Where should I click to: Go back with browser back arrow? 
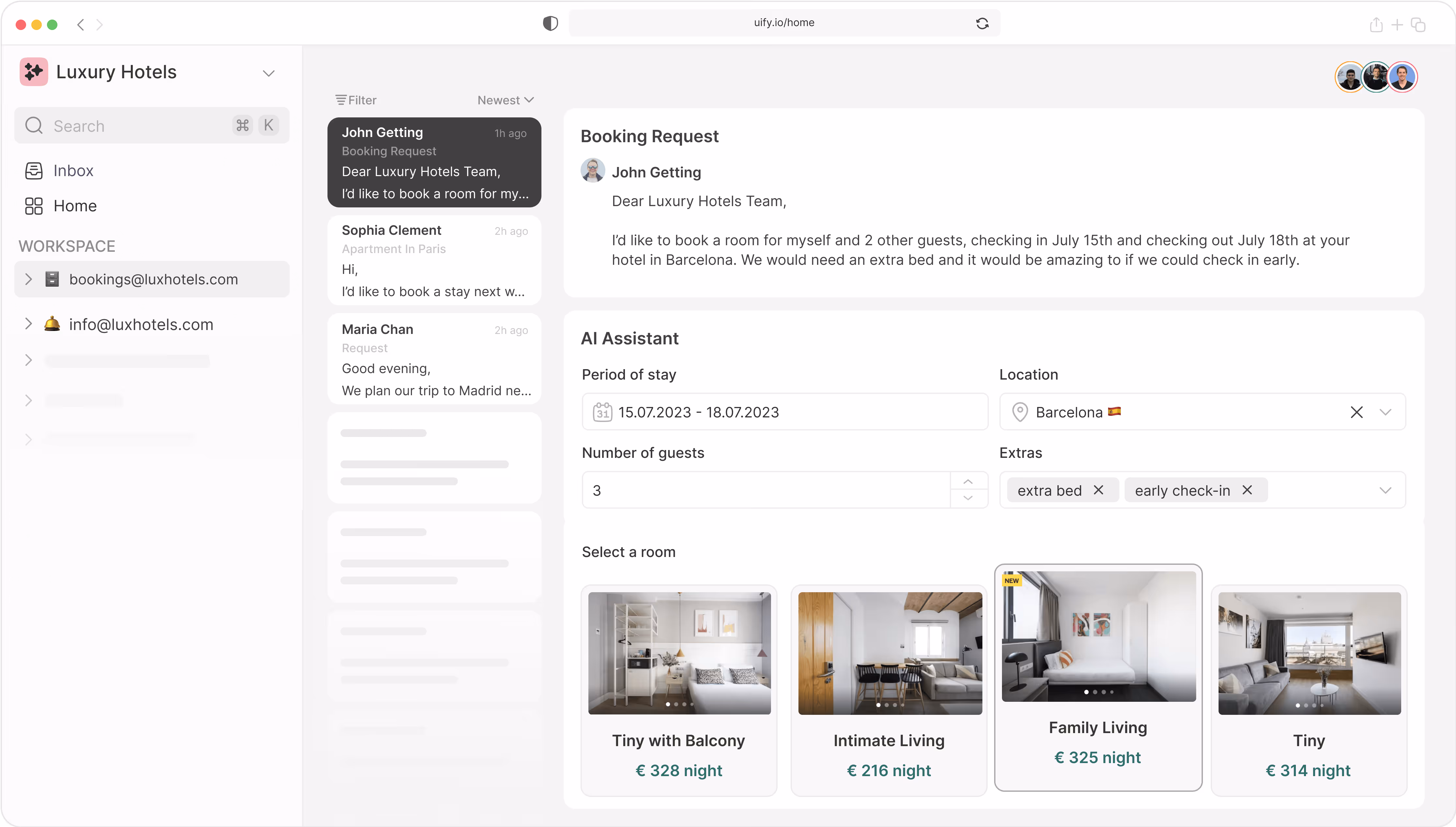point(81,24)
